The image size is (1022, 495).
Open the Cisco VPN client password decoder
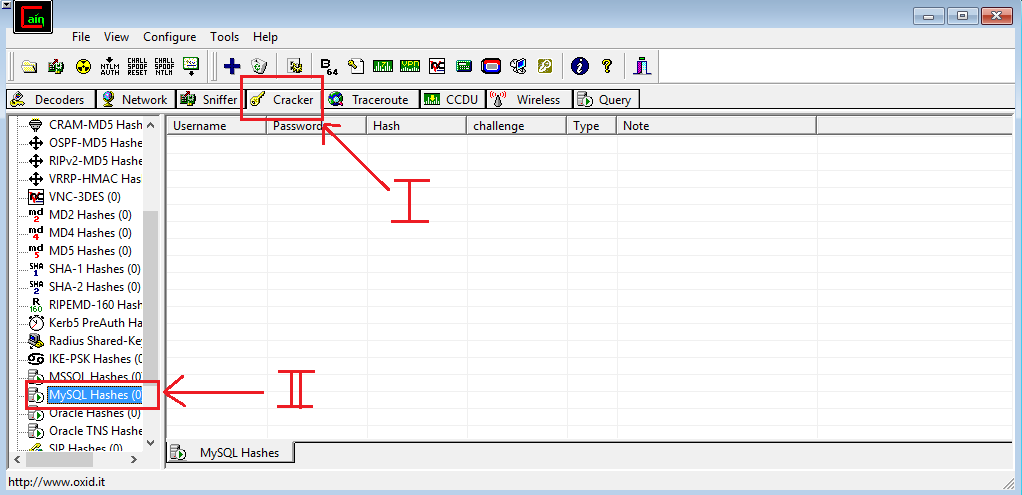coord(410,66)
